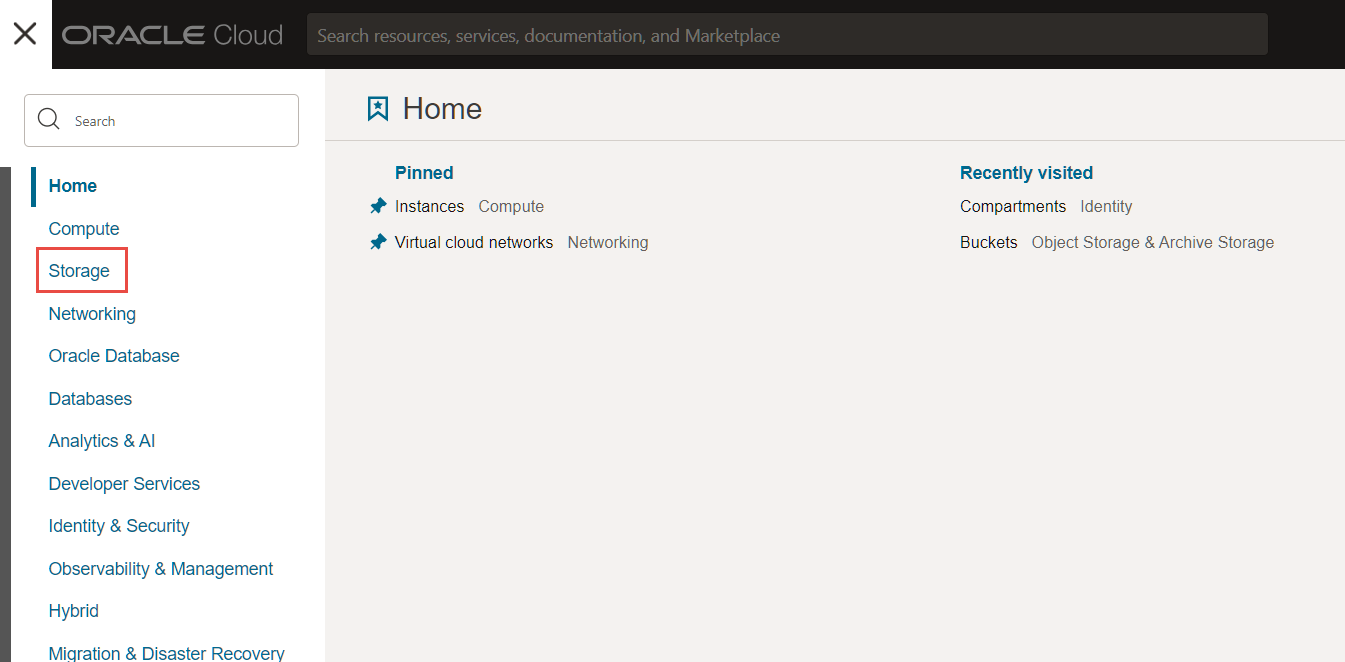Unpin Instances using its pin icon
1345x662 pixels.
coord(378,206)
